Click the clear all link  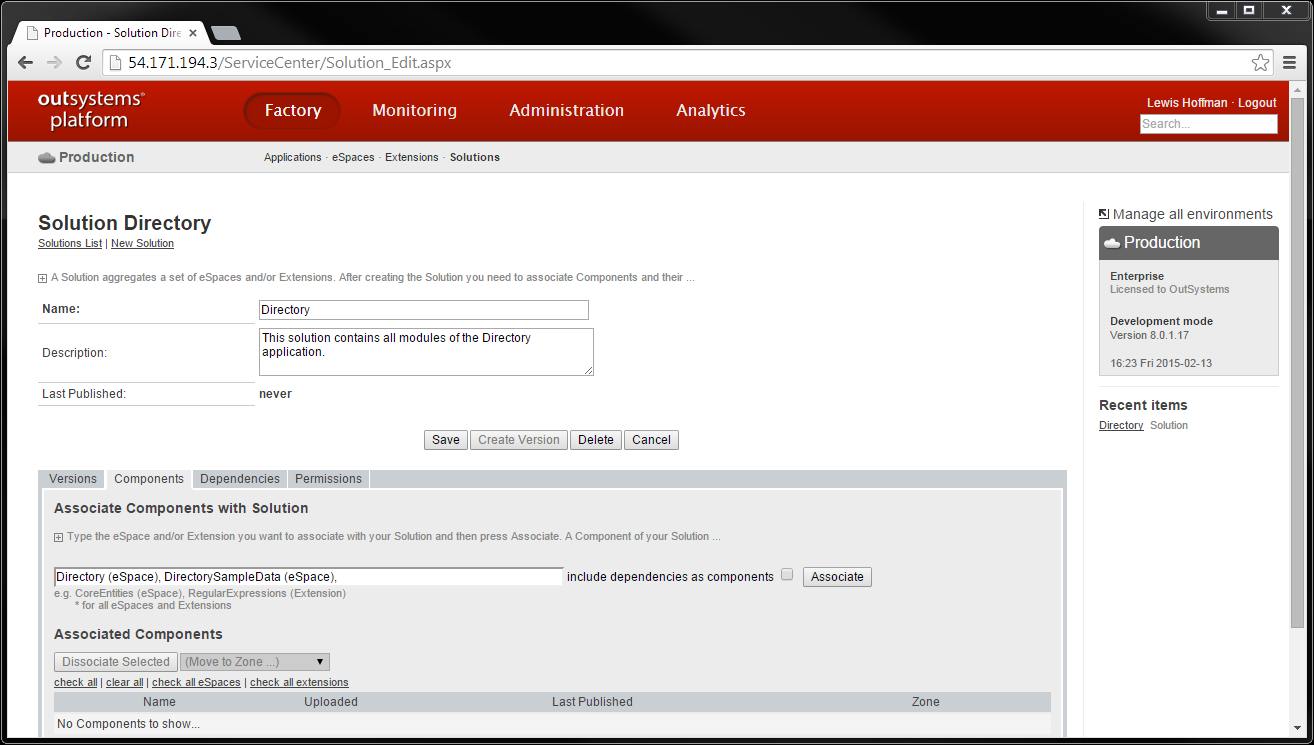[x=125, y=682]
